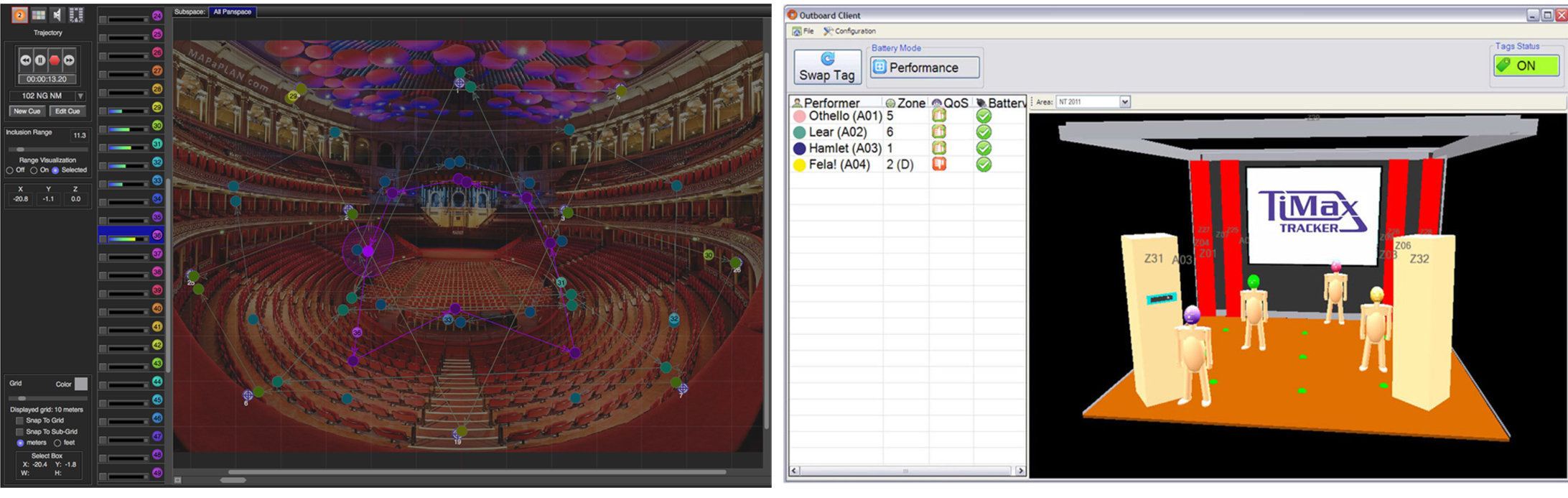The width and height of the screenshot is (1568, 498).
Task: Click the red record button in Trajectory
Action: tap(55, 60)
